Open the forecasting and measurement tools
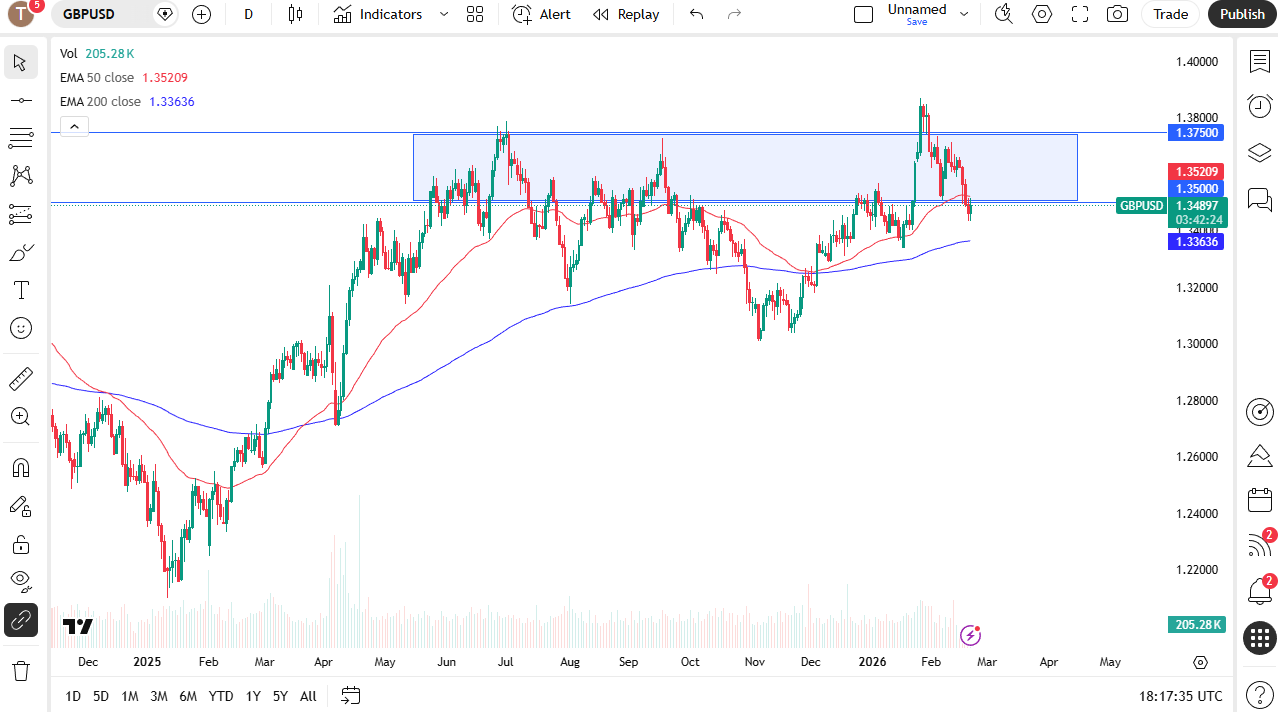This screenshot has height=712, width=1278. coord(20,214)
